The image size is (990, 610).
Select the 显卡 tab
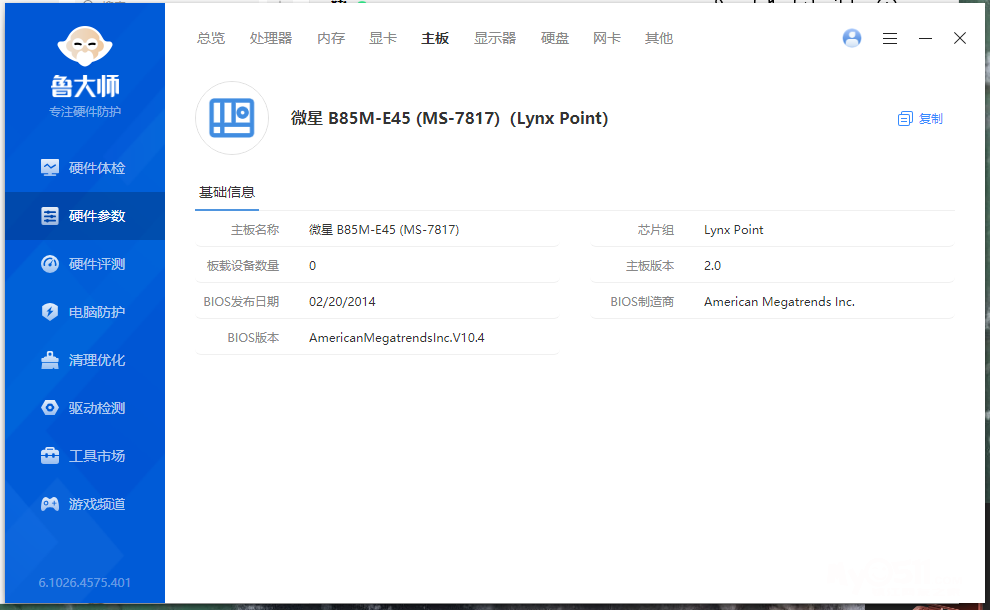[x=383, y=38]
